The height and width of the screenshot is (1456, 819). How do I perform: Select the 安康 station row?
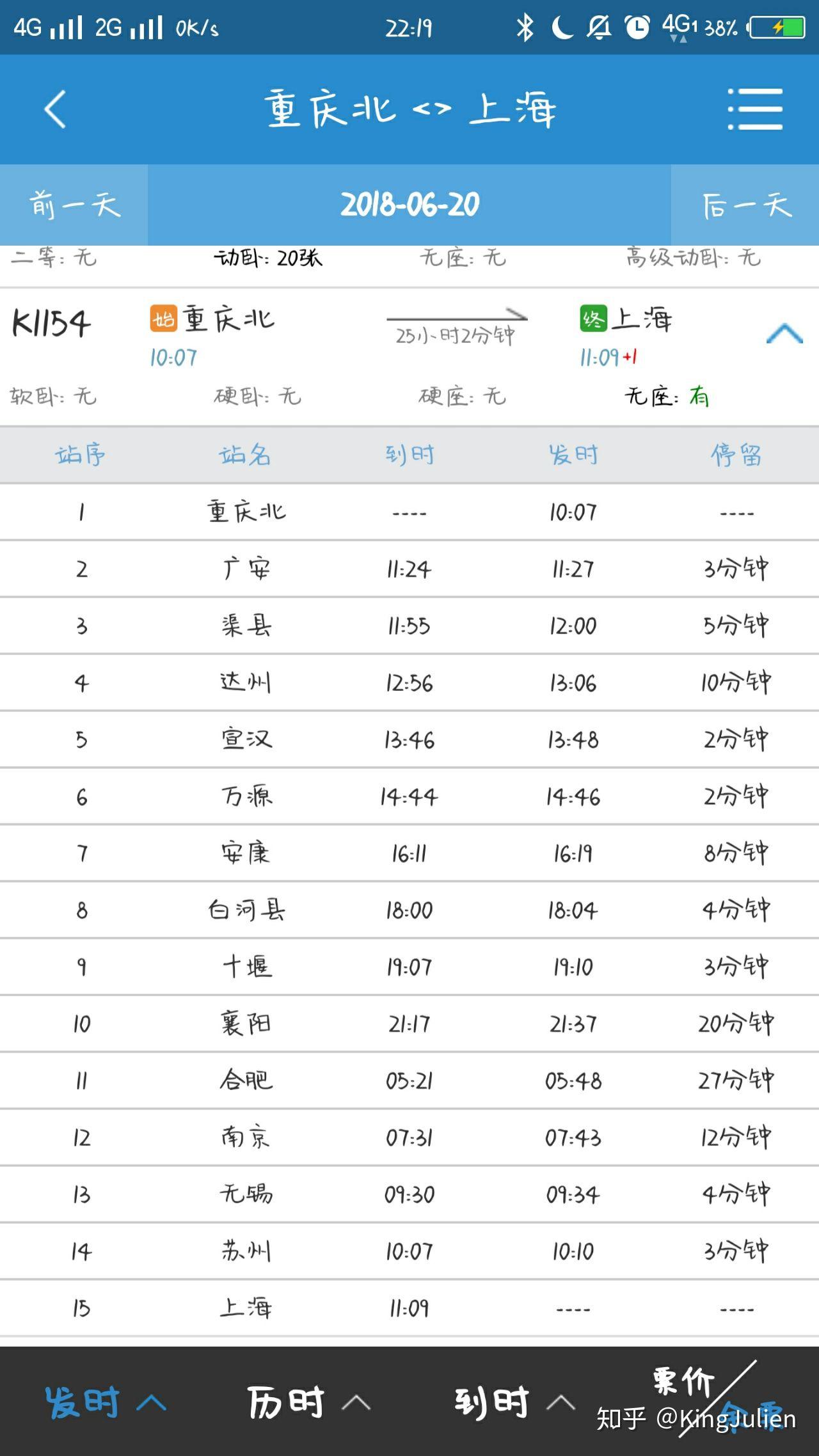click(x=409, y=853)
